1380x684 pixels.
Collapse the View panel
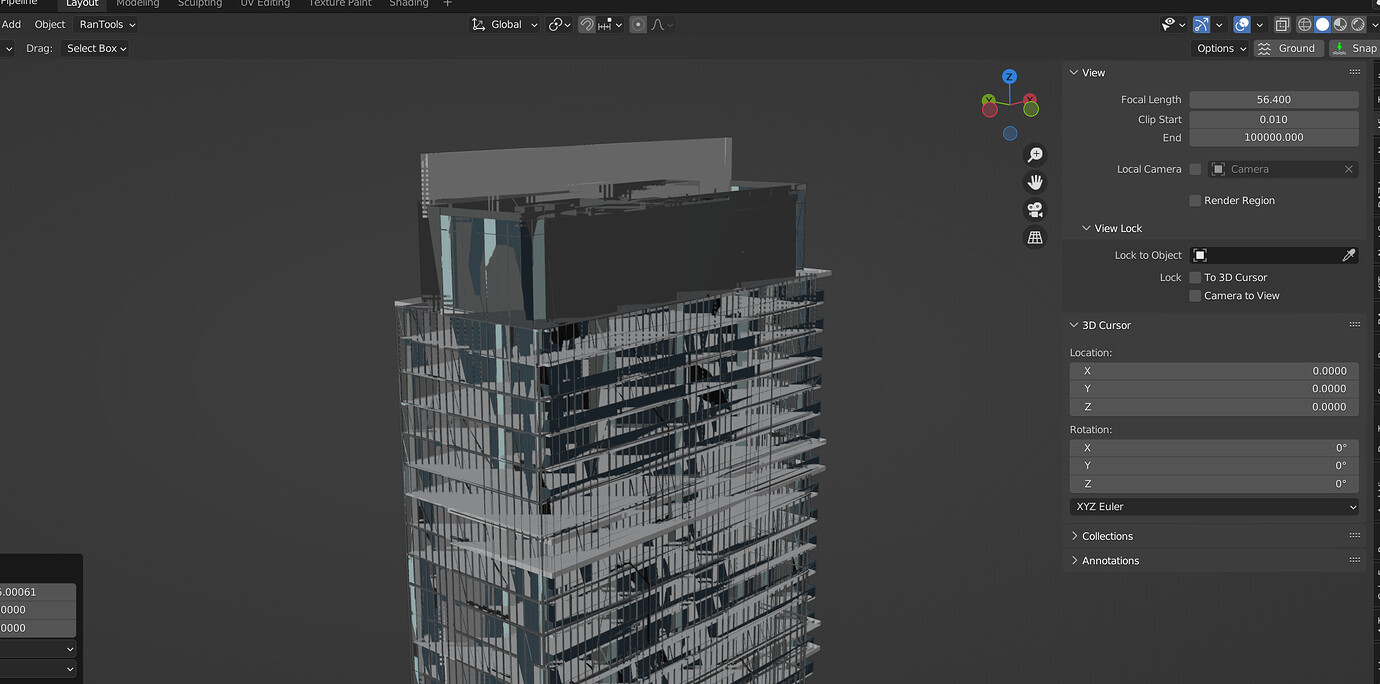[1074, 72]
